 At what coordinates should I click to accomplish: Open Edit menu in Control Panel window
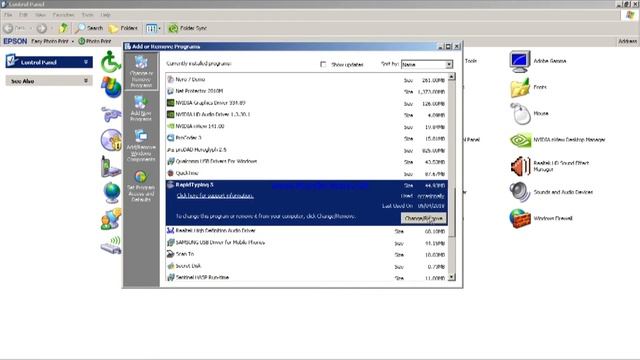tap(23, 15)
